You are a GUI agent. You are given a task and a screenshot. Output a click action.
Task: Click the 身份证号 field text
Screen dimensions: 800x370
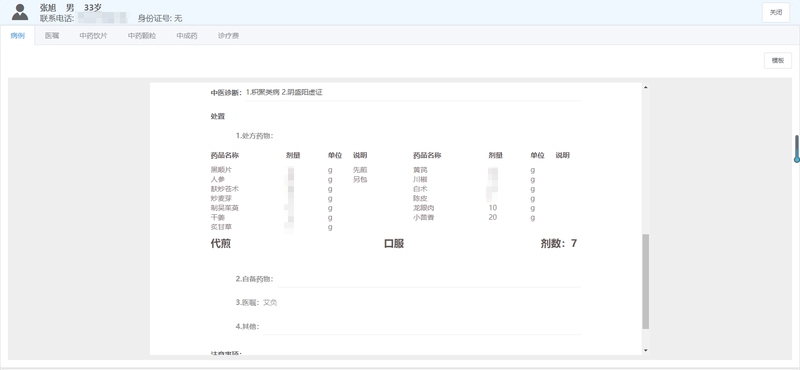point(160,18)
